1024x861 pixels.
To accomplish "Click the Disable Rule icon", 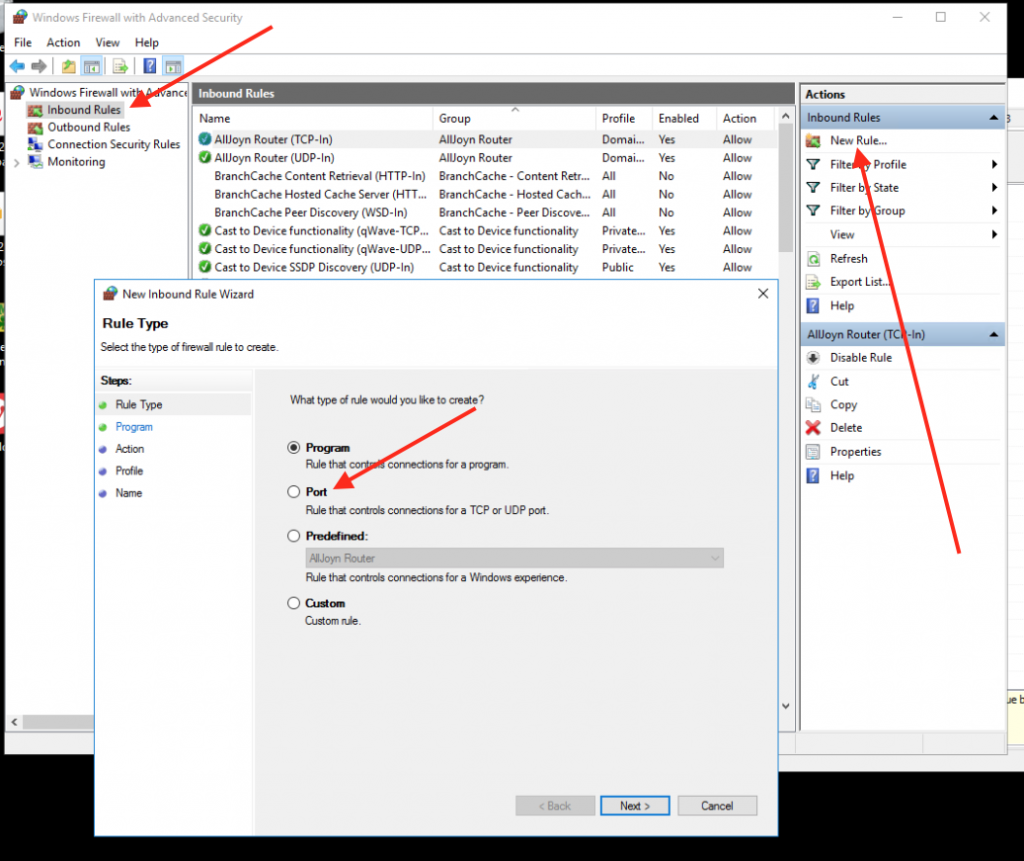I will [813, 358].
